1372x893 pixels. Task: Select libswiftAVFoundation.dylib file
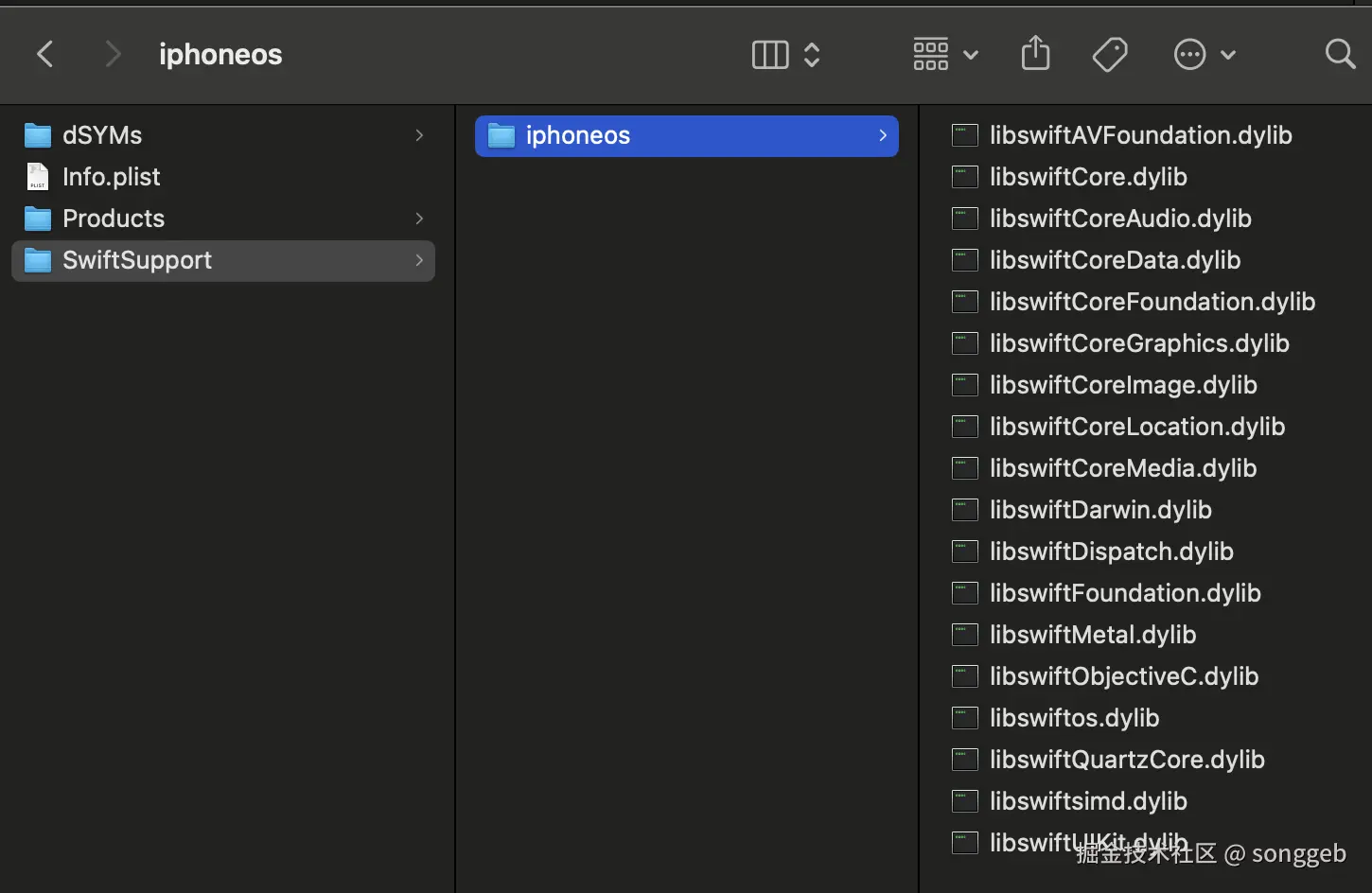coord(1140,135)
